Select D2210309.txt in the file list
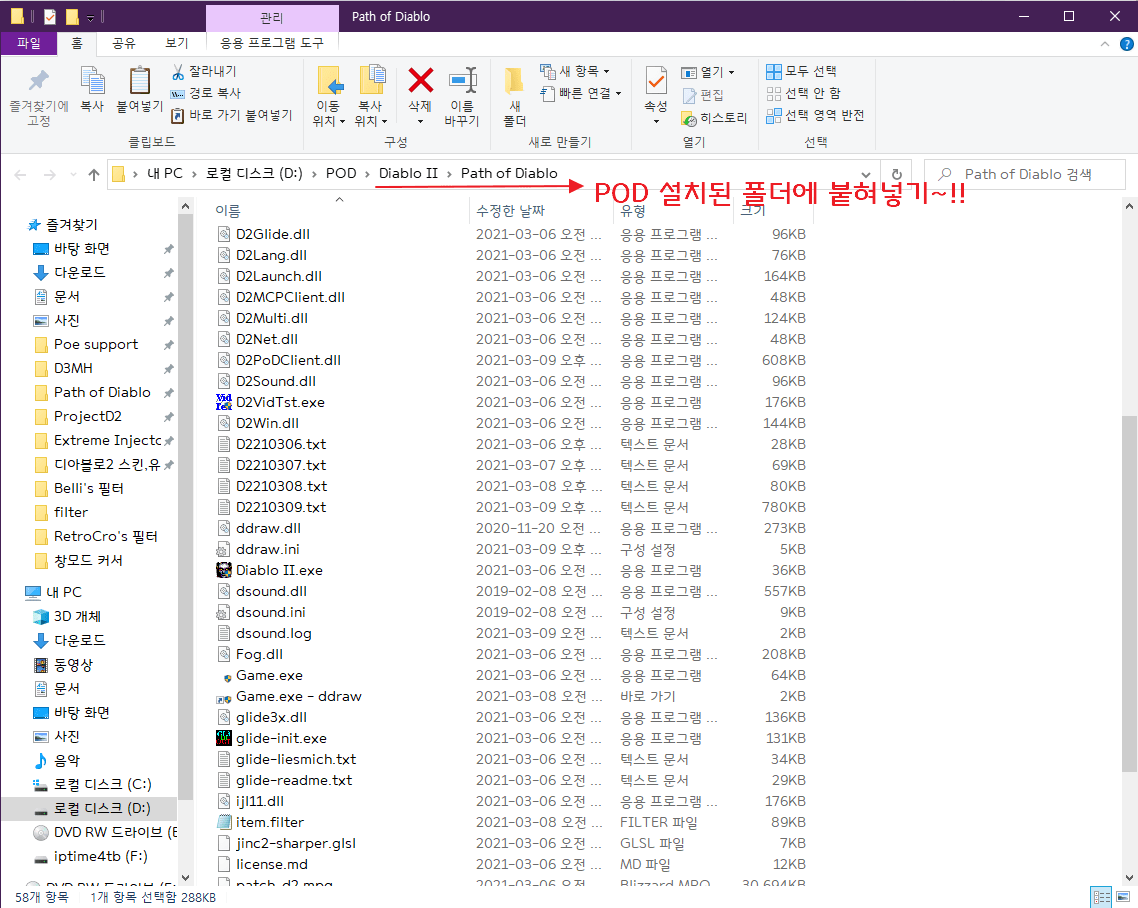Screen dimensions: 1138x908 click(281, 507)
